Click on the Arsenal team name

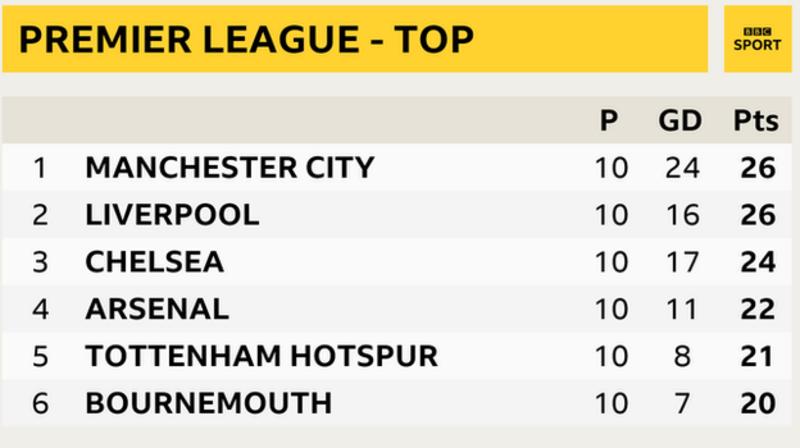tap(157, 308)
